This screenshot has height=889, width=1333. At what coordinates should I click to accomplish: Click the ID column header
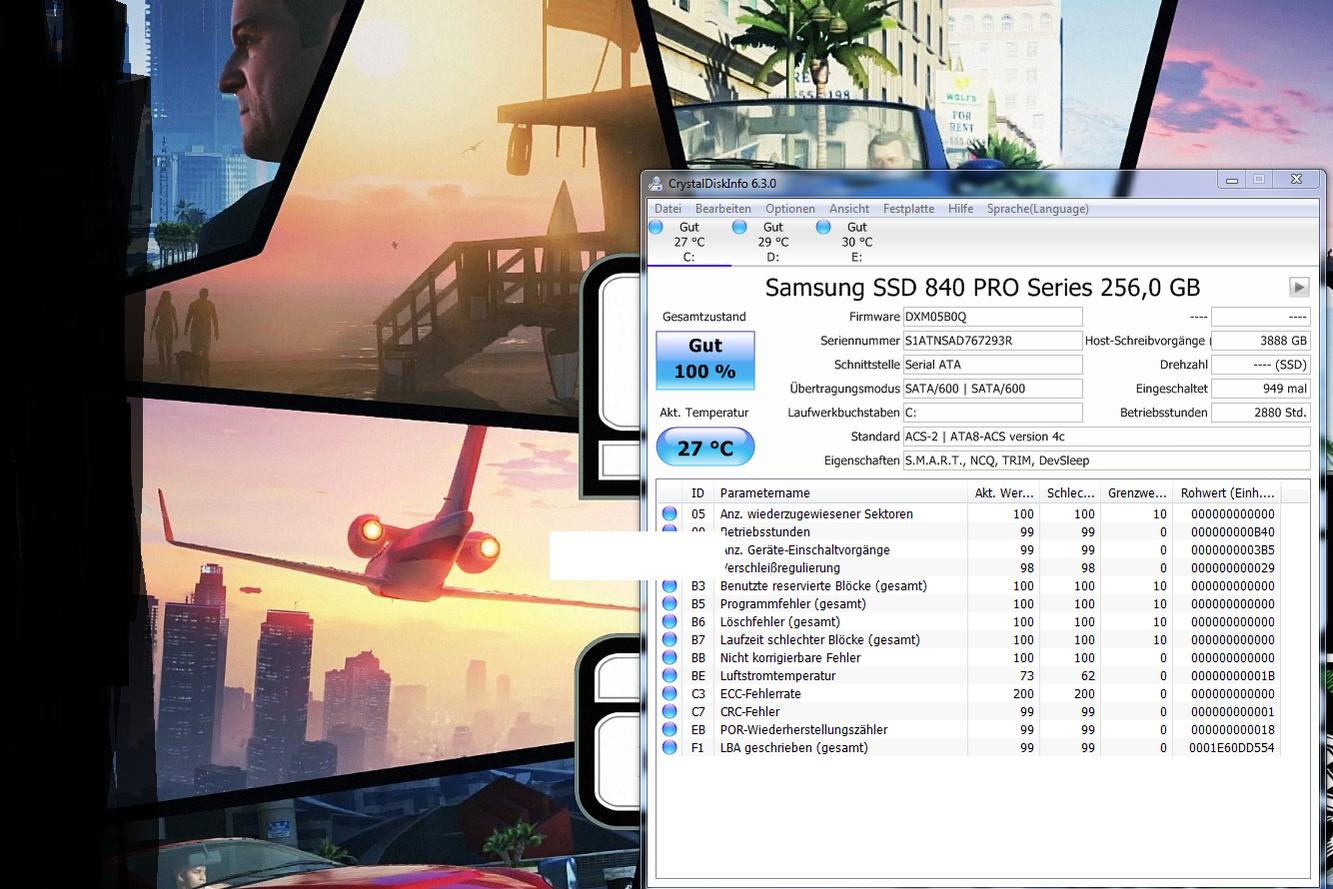[698, 493]
